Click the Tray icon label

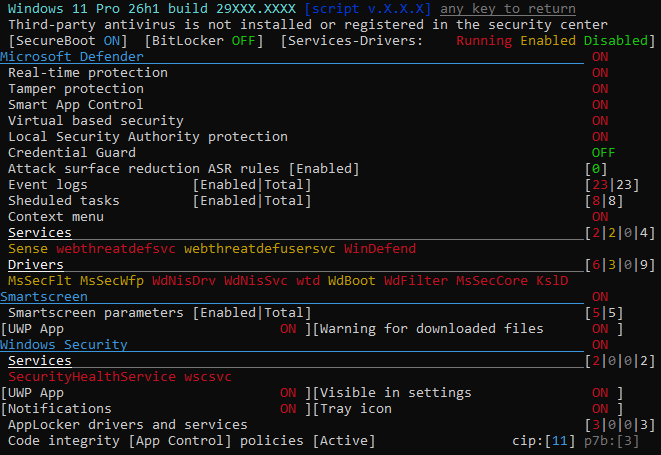(355, 409)
